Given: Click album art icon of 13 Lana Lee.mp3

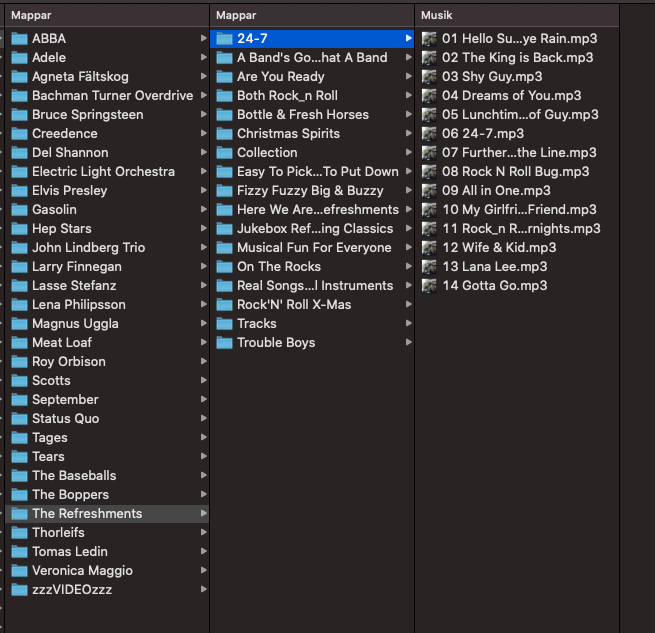Looking at the screenshot, I should 429,267.
